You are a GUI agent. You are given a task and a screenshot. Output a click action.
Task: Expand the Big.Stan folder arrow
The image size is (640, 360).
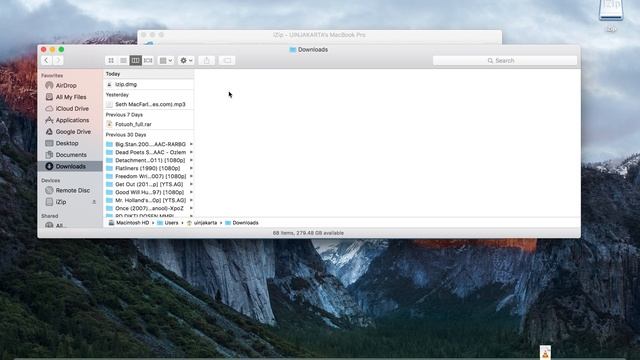[x=191, y=144]
